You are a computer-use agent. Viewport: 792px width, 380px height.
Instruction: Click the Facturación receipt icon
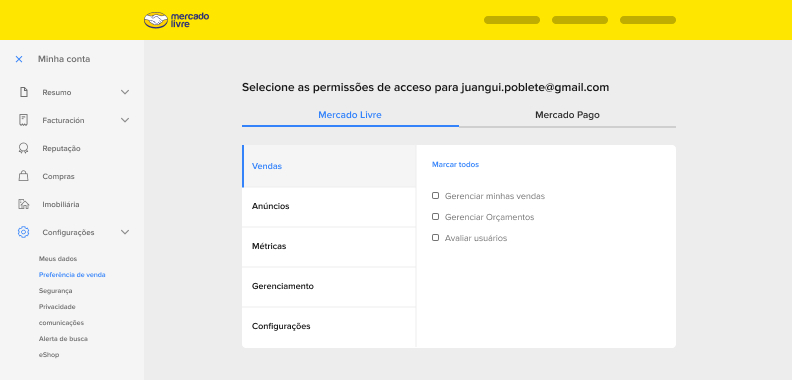(x=23, y=120)
